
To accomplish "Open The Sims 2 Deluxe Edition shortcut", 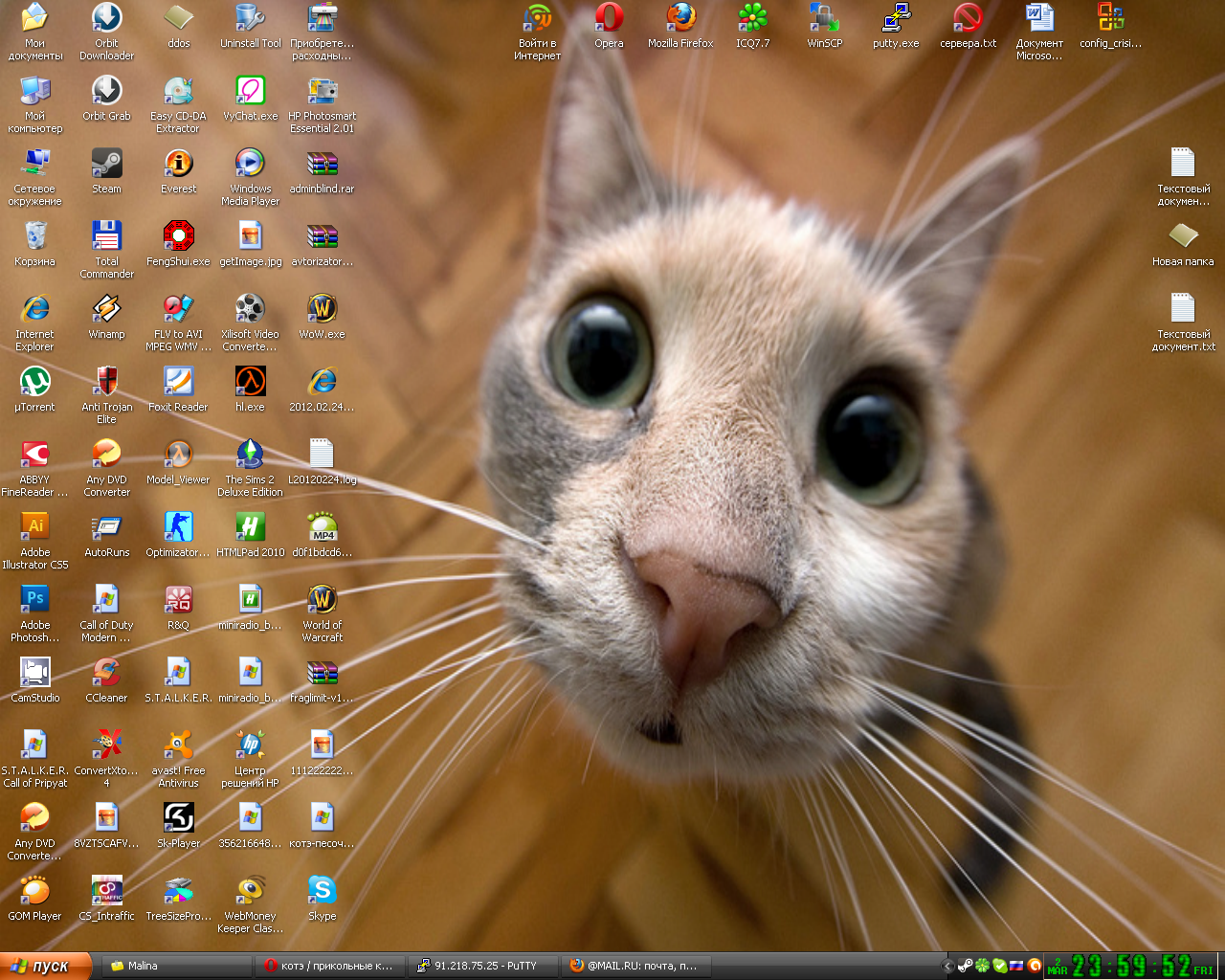I will tap(250, 455).
